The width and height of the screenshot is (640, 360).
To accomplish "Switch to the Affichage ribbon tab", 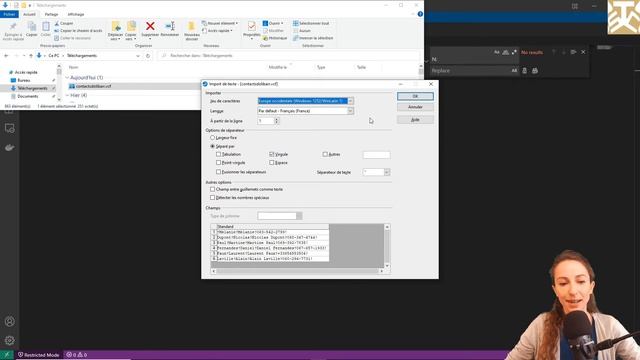I will pyautogui.click(x=76, y=14).
